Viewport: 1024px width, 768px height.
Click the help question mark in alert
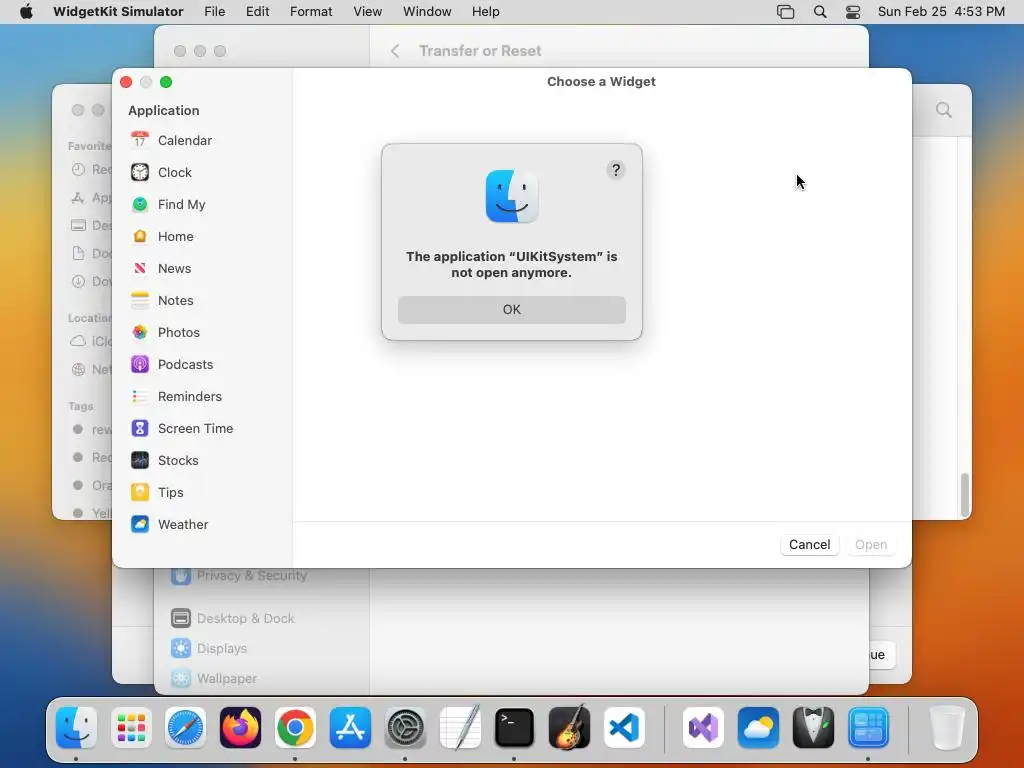(616, 170)
